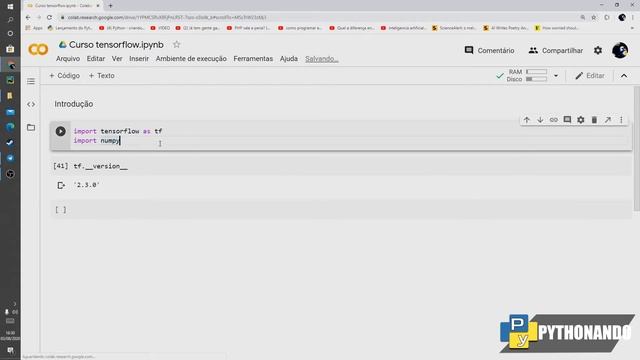Click the Introdução section heading

(74, 104)
